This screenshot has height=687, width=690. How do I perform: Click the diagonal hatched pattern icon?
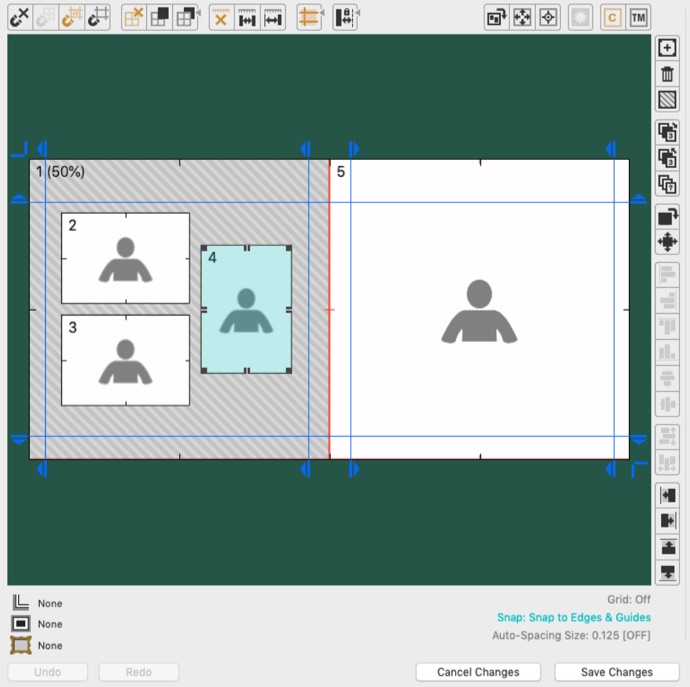667,100
